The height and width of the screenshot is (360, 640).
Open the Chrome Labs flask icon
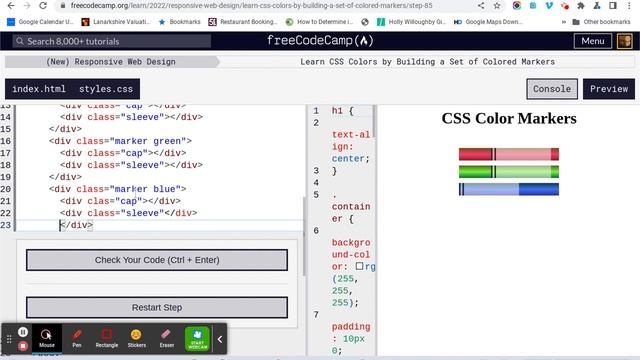click(597, 6)
